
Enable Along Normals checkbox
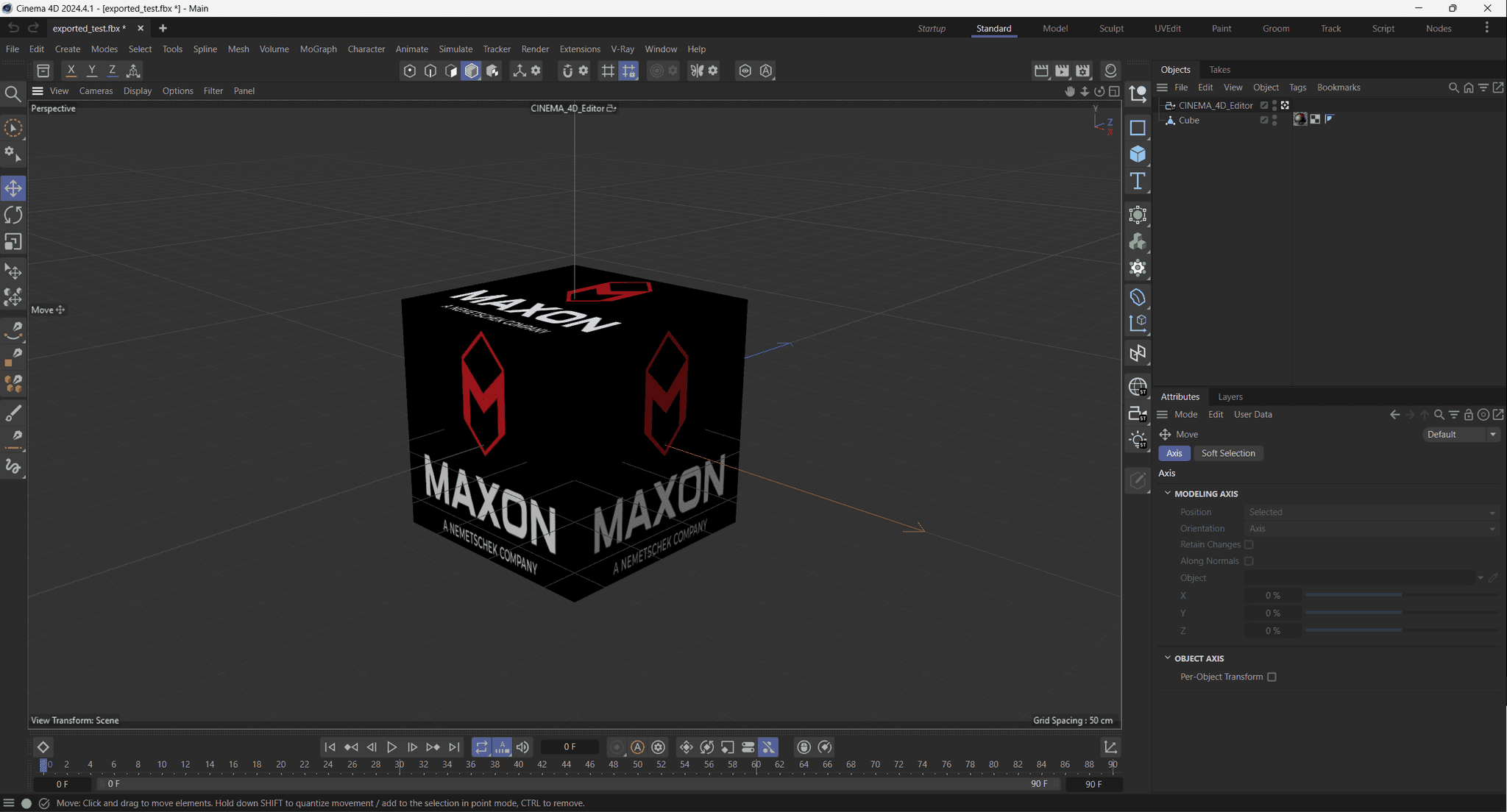(x=1249, y=561)
